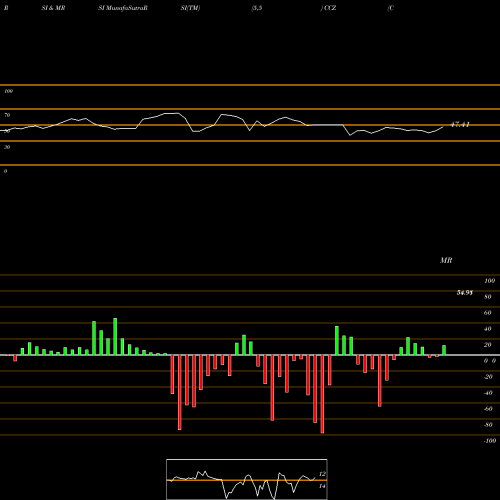Click the -100 label on MR axis
Image resolution: width=500 pixels, height=500 pixels.
490,441
